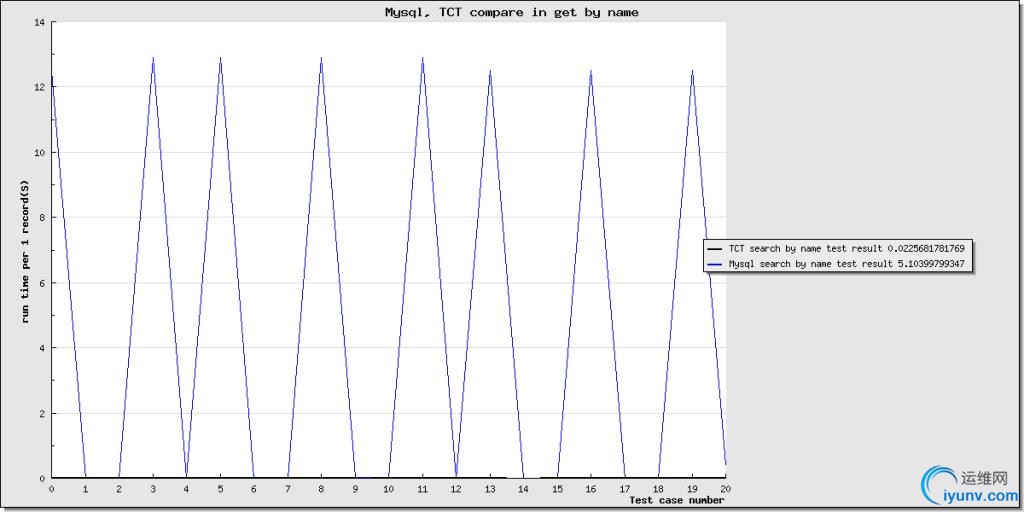The image size is (1024, 512).
Task: Click x-axis tick label 1
Action: coord(86,488)
